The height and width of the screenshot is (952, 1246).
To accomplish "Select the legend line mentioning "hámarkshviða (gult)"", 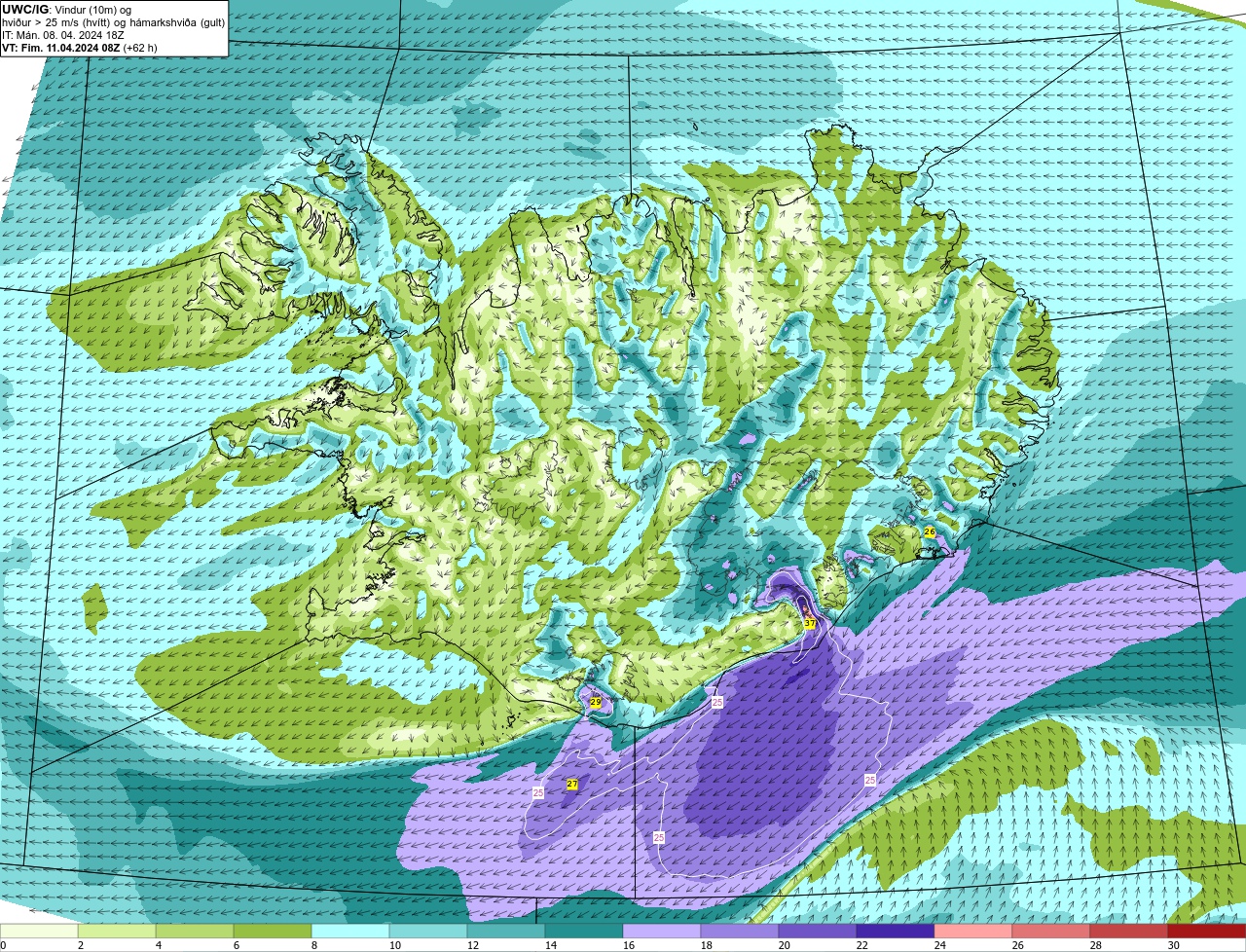I will 114,22.
